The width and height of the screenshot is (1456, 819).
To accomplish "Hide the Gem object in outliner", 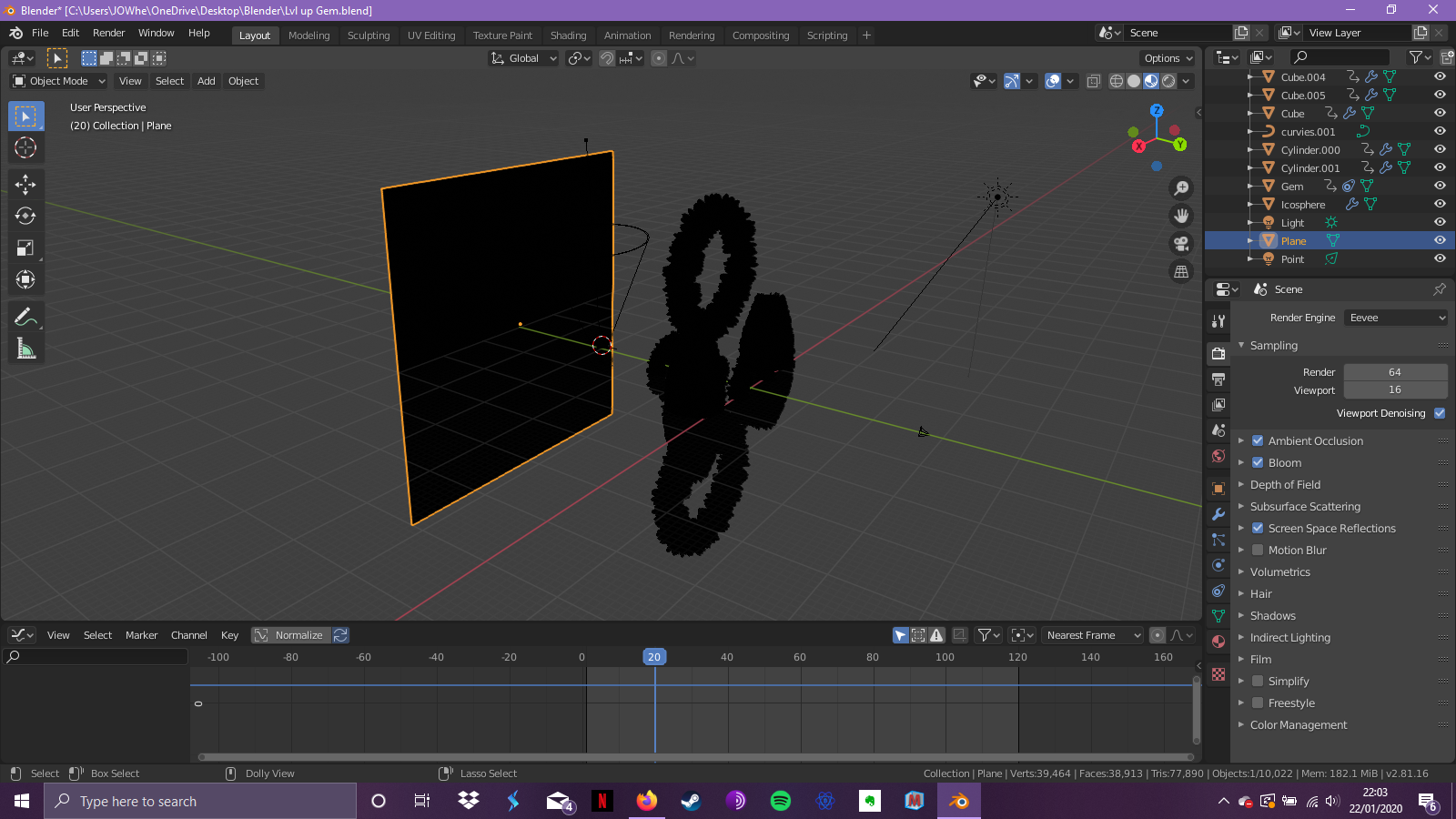I will (1440, 186).
